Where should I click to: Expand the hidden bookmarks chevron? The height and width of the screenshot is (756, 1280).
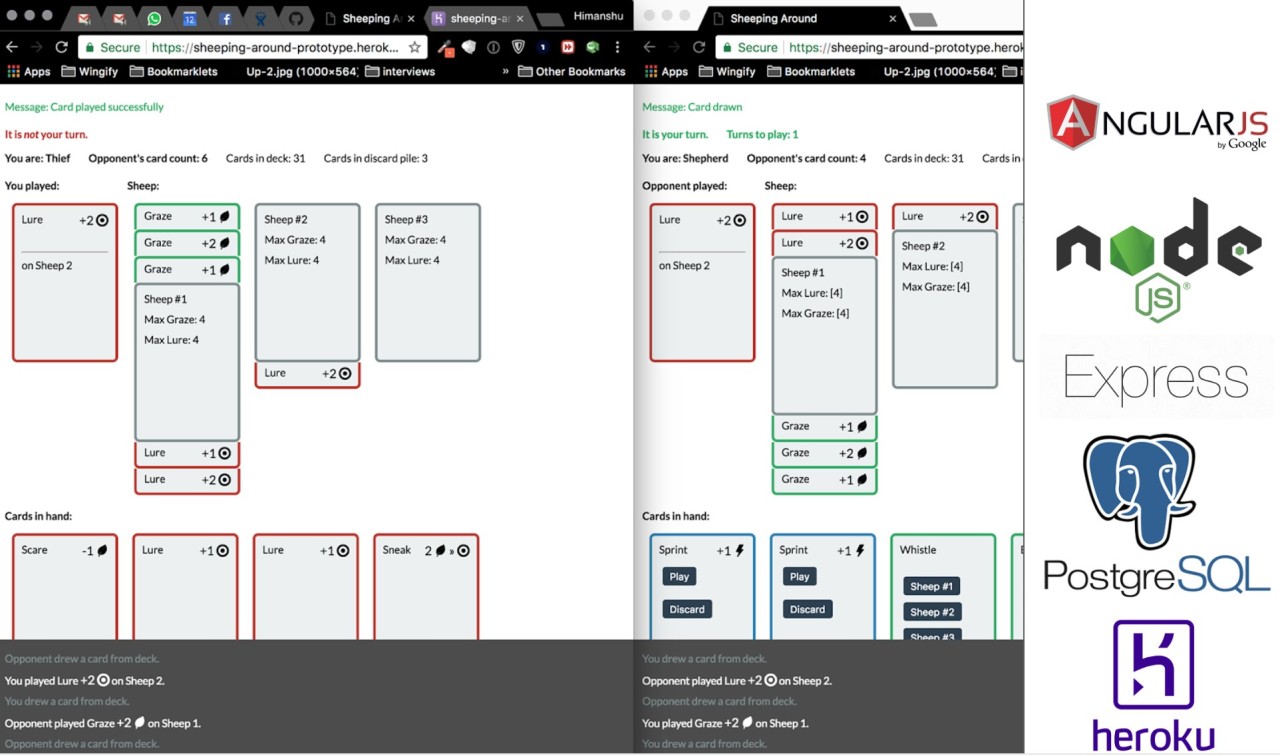pos(506,72)
